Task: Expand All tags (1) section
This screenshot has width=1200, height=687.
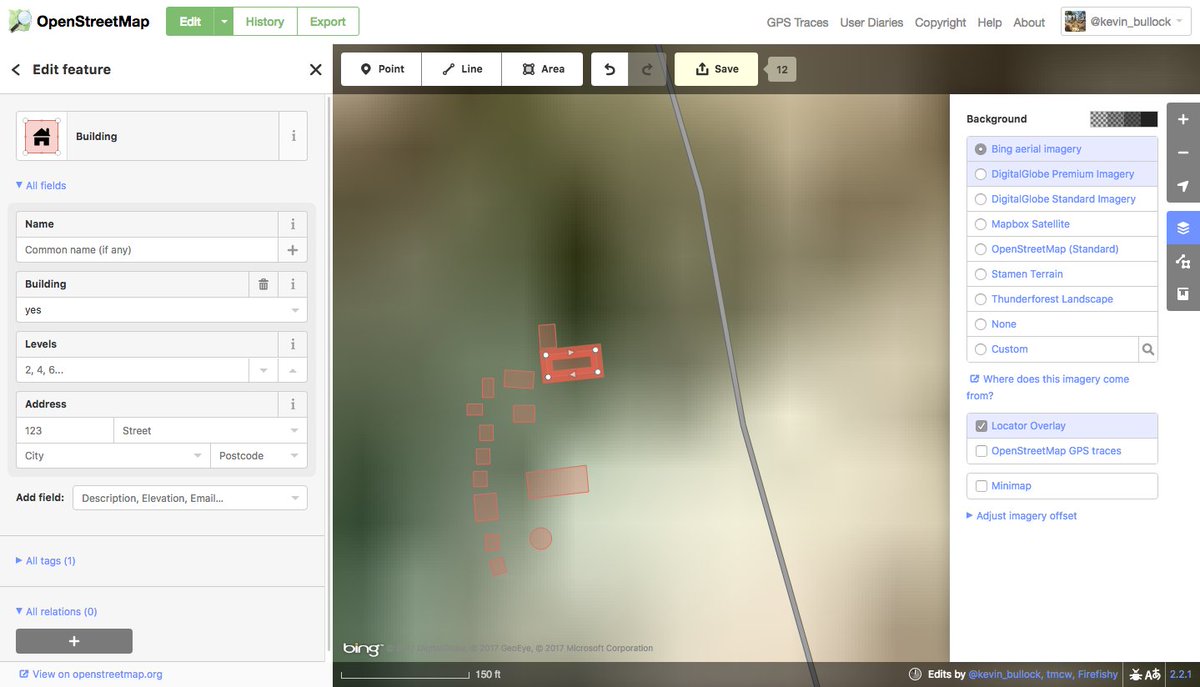Action: (46, 561)
